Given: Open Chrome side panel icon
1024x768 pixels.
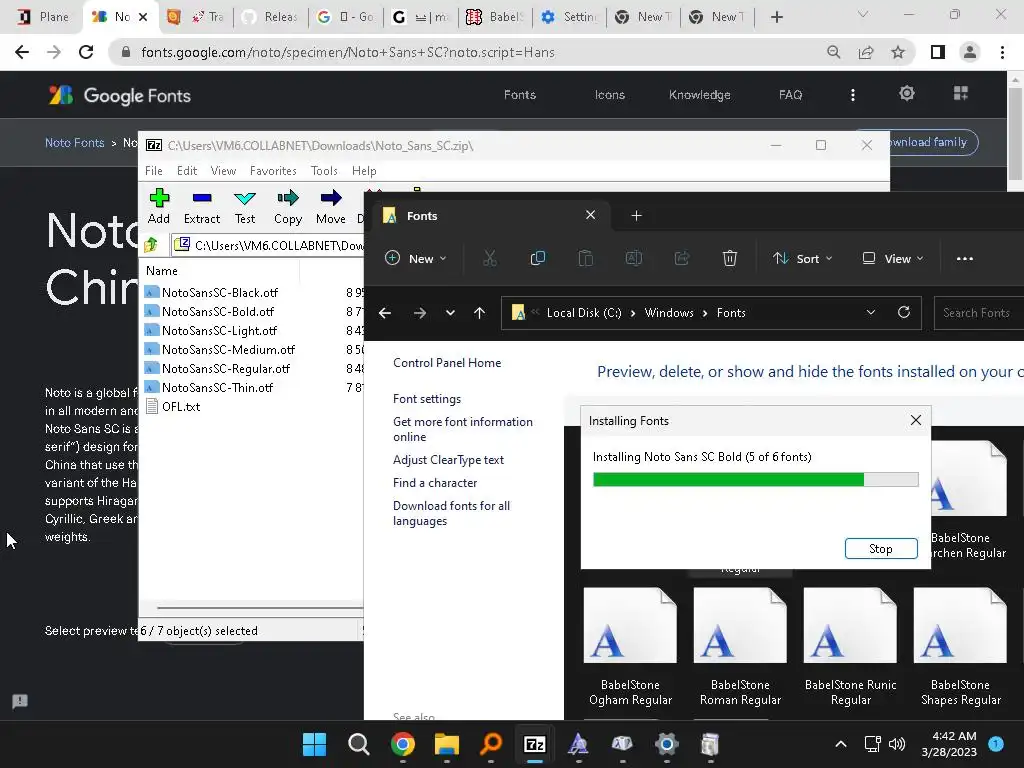Looking at the screenshot, I should pos(938,52).
